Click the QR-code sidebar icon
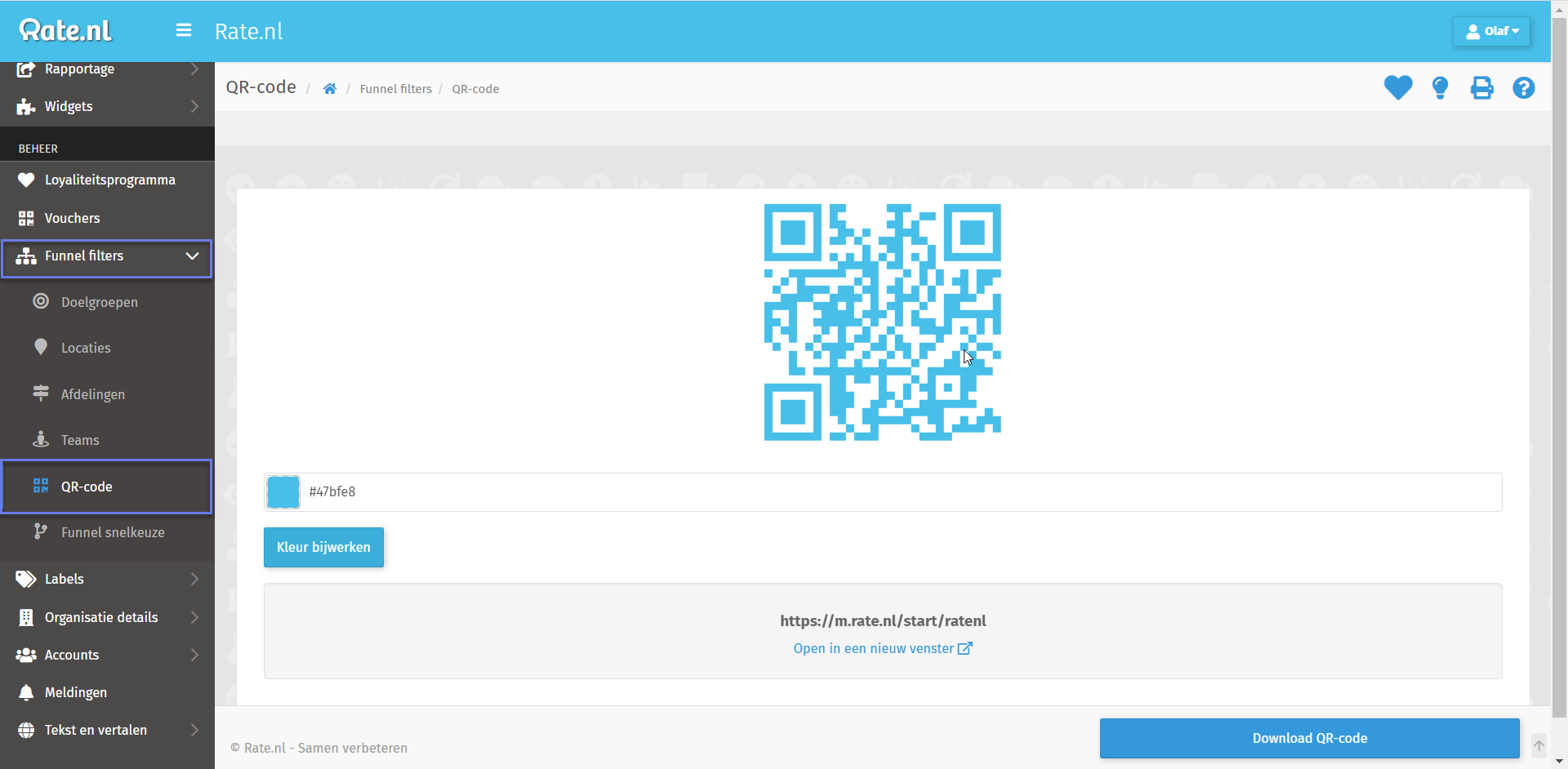Viewport: 1568px width, 769px height. (x=41, y=486)
